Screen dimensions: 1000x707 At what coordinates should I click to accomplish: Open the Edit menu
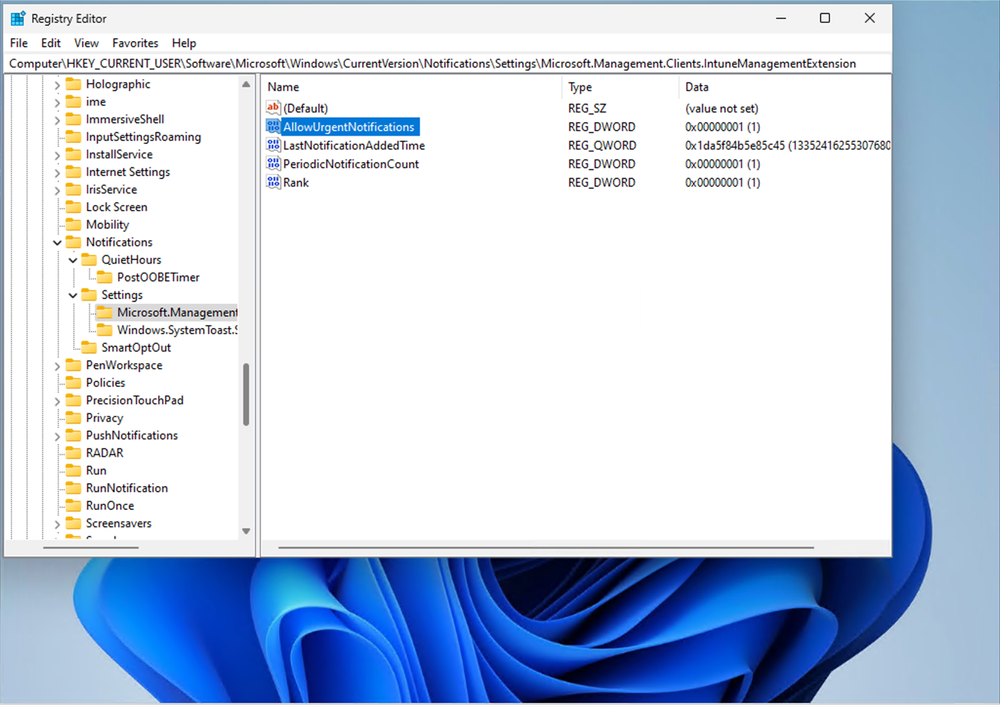tap(50, 43)
